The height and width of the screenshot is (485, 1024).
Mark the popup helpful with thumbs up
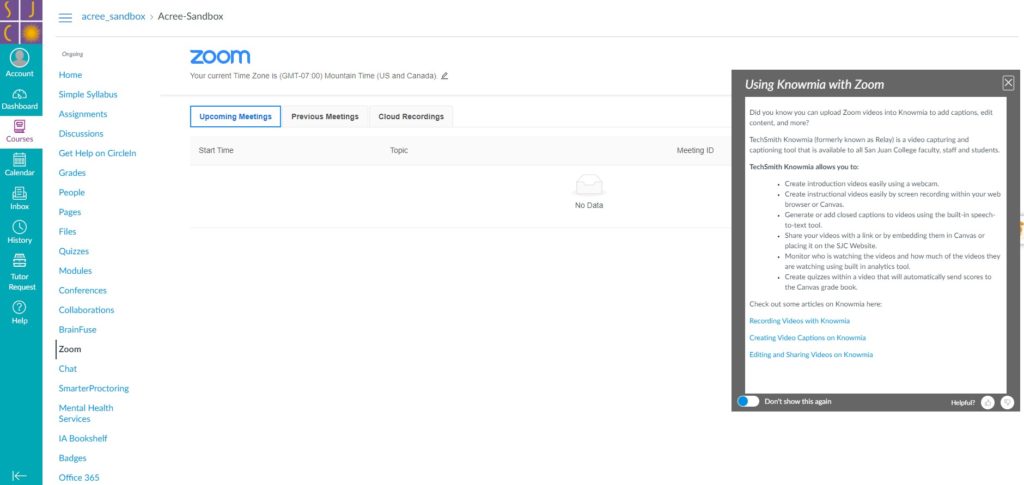click(x=987, y=402)
